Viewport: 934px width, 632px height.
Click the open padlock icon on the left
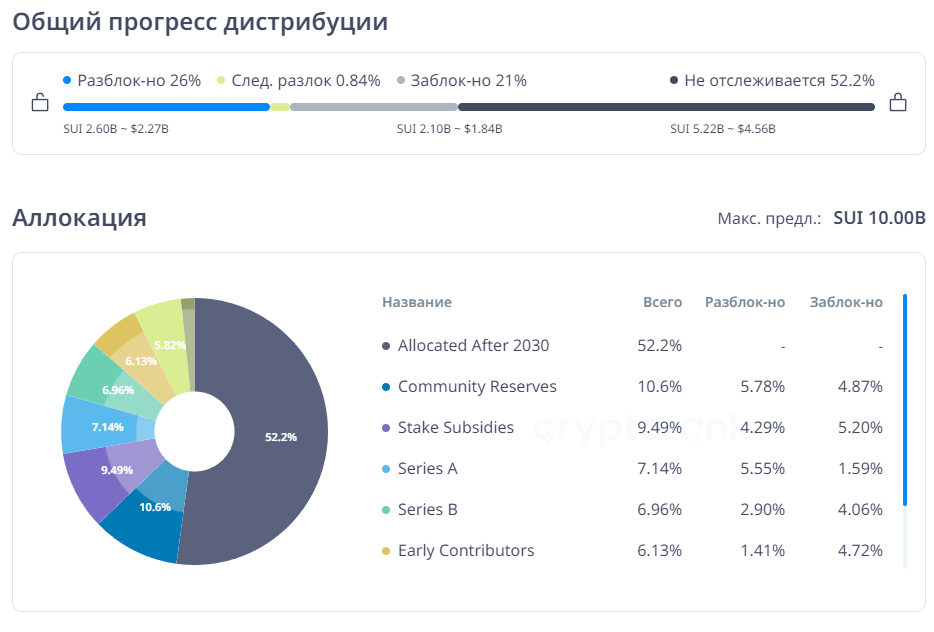point(40,102)
